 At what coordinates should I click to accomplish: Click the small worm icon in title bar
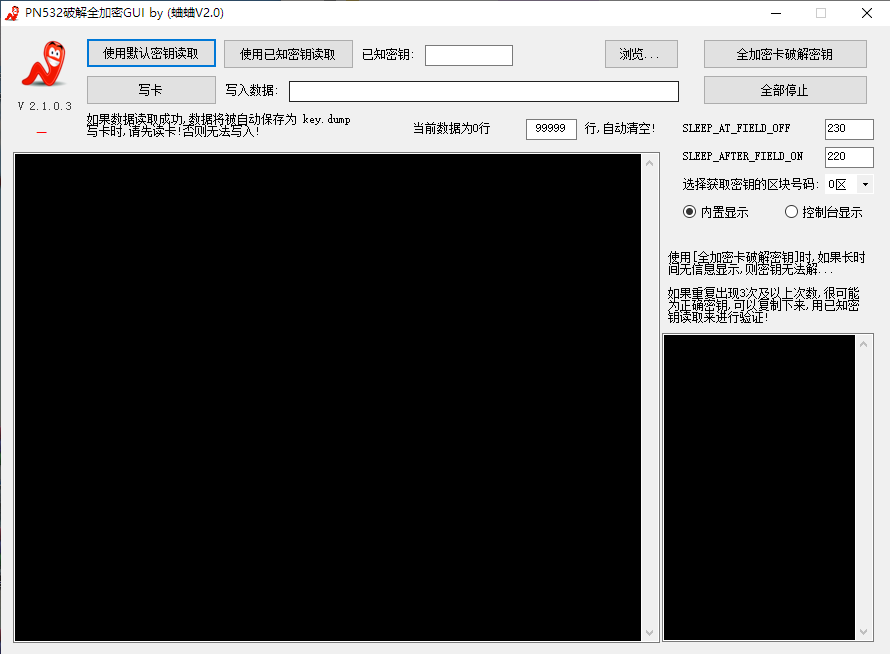coord(12,13)
